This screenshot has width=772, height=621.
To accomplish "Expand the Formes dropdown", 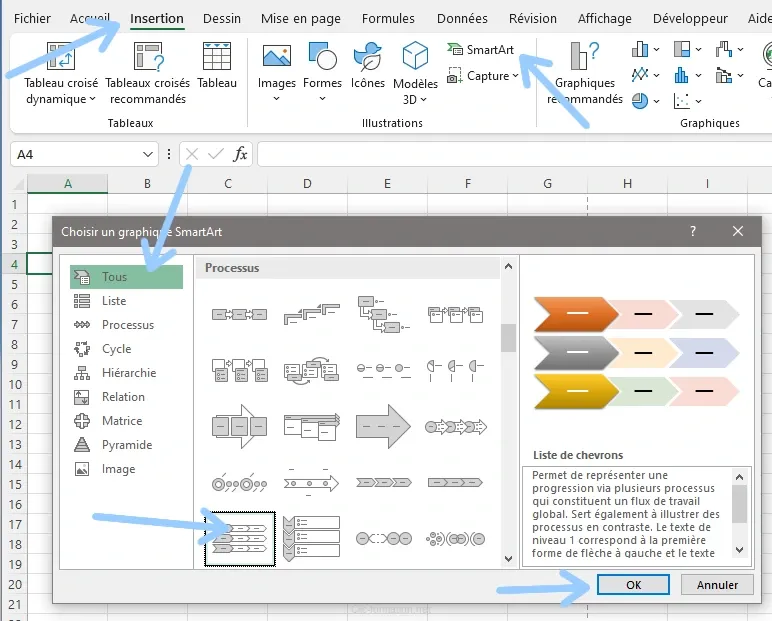I will point(322,70).
